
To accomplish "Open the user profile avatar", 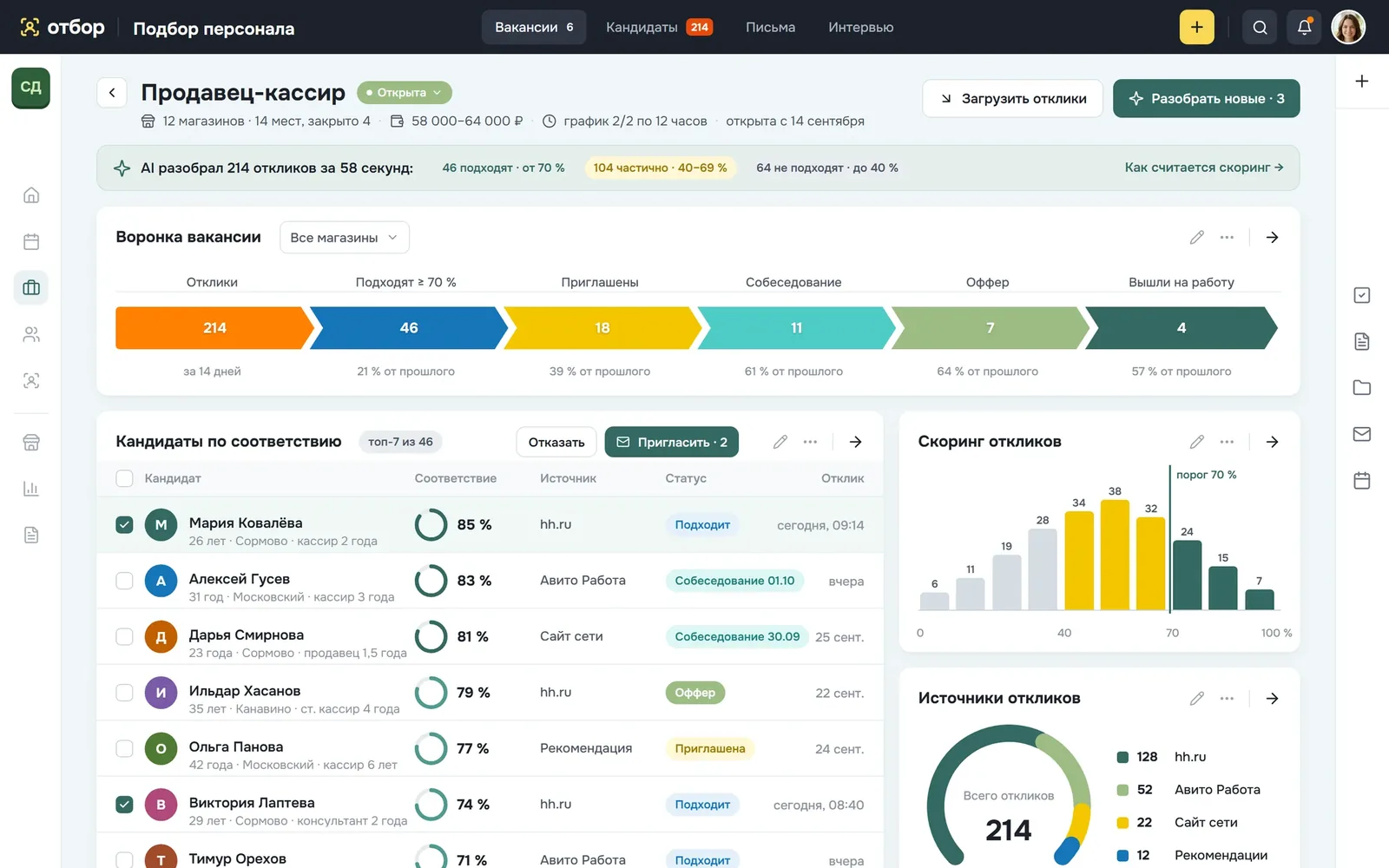I will tap(1348, 27).
